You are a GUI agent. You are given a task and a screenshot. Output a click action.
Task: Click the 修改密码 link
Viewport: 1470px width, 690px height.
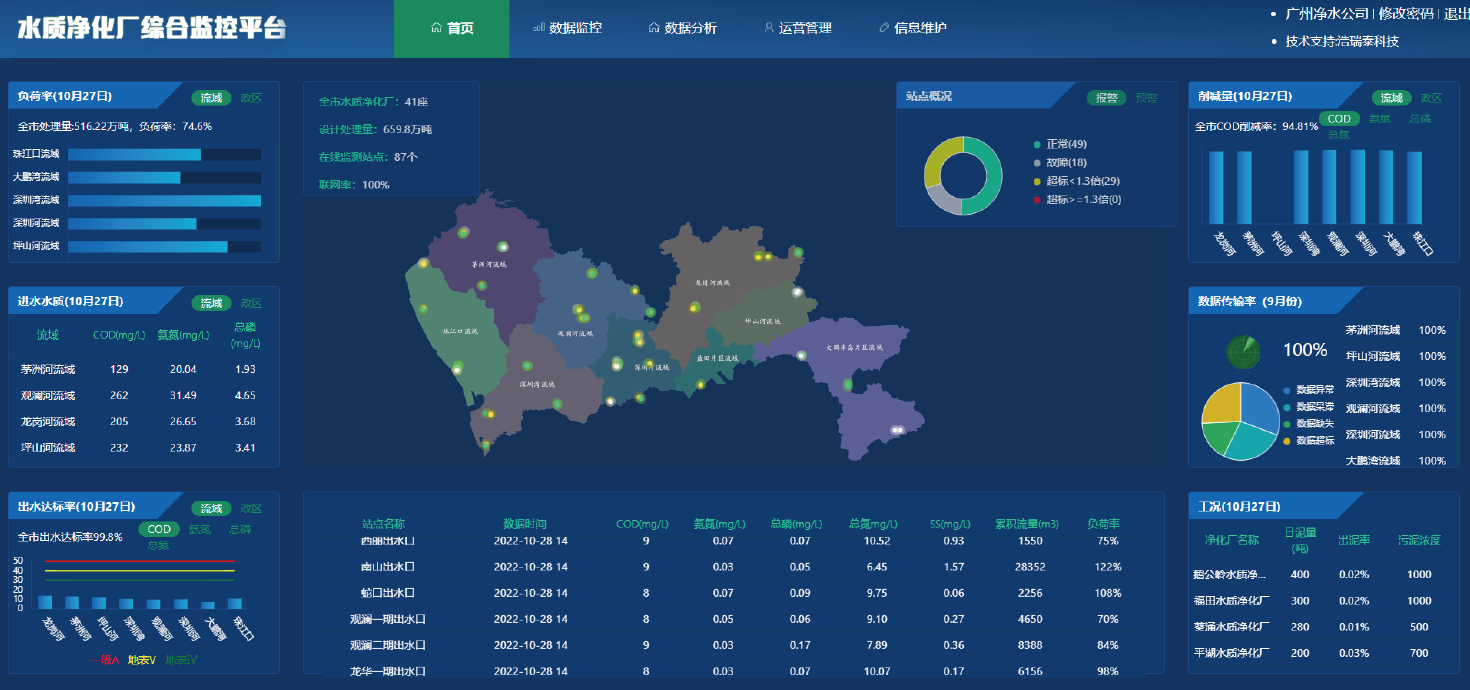pos(1405,14)
